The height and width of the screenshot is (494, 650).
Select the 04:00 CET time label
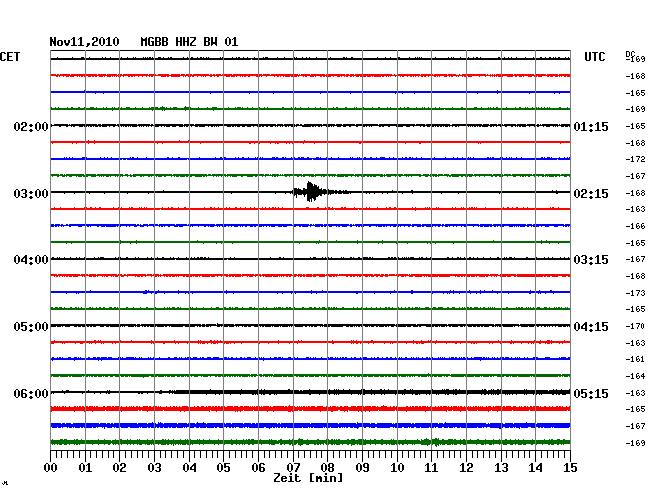tap(31, 260)
